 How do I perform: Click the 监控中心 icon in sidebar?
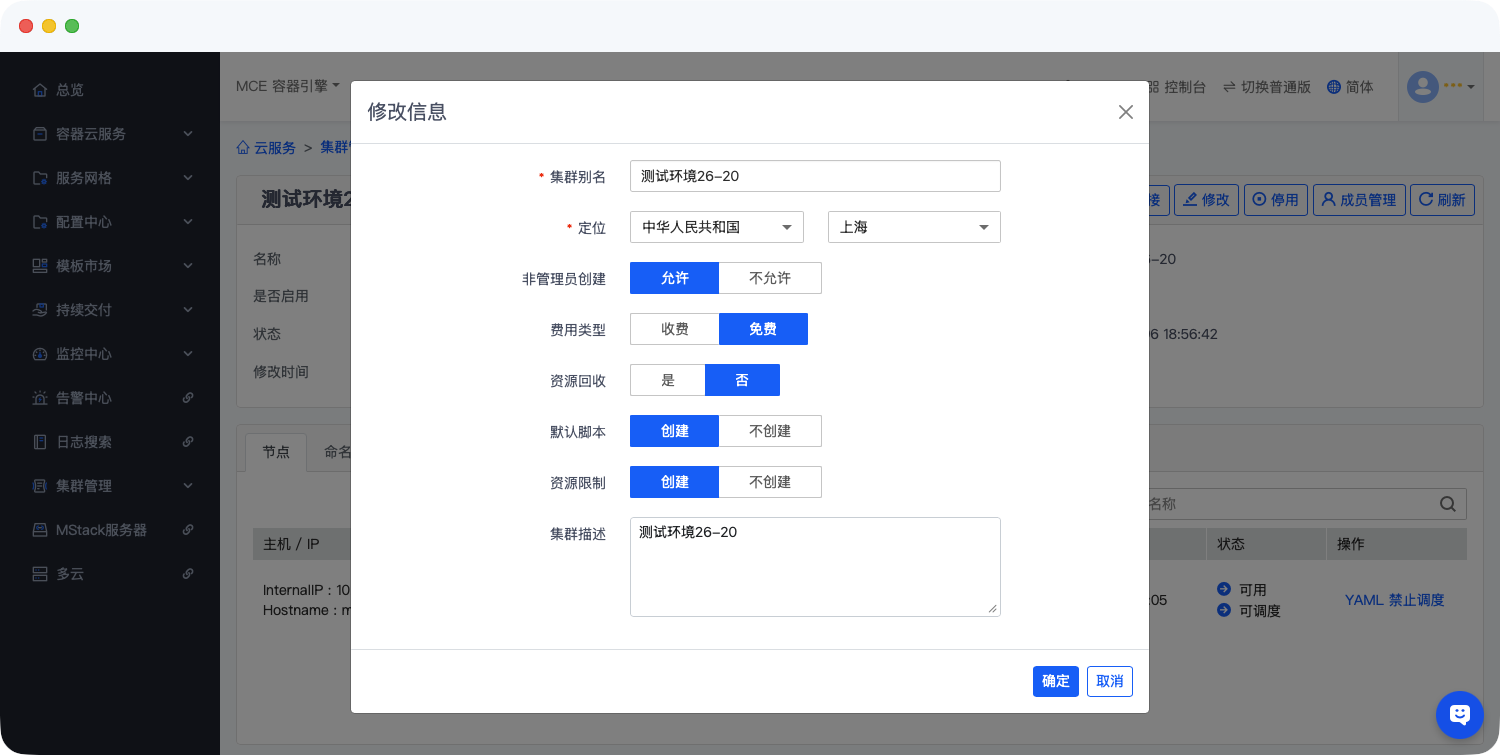pos(40,354)
